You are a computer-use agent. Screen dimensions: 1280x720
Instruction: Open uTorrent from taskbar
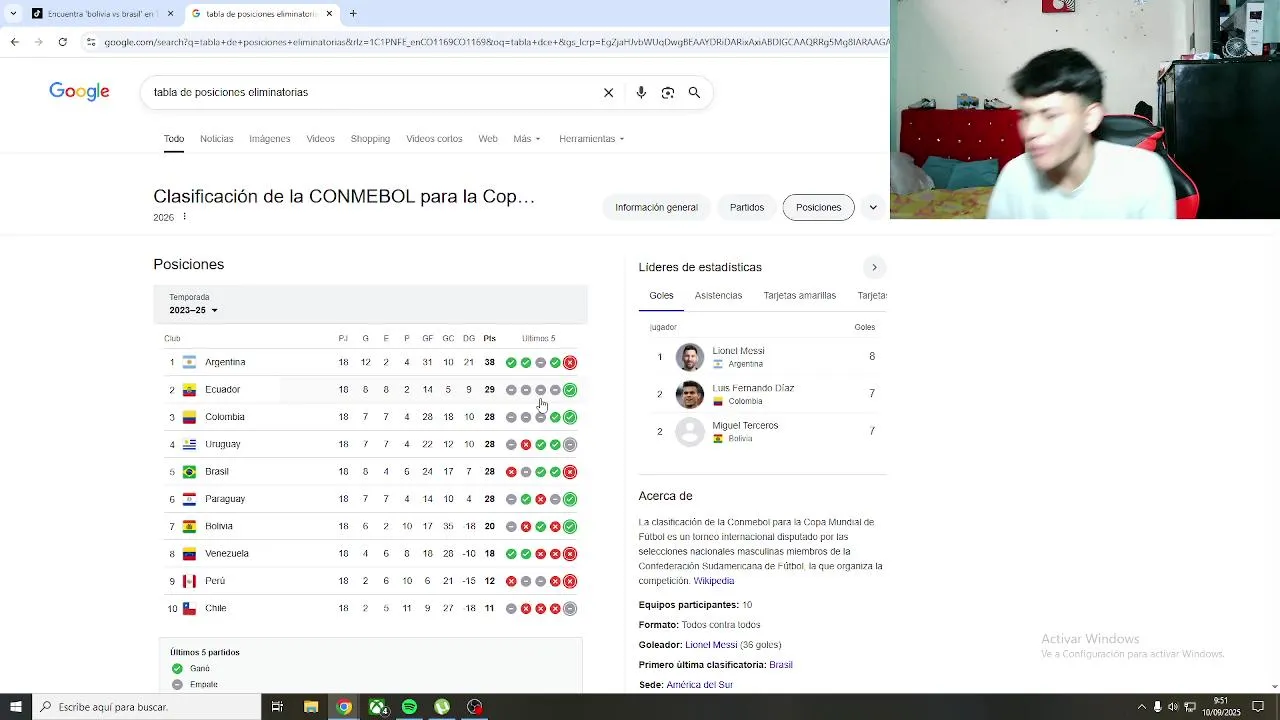tap(442, 707)
